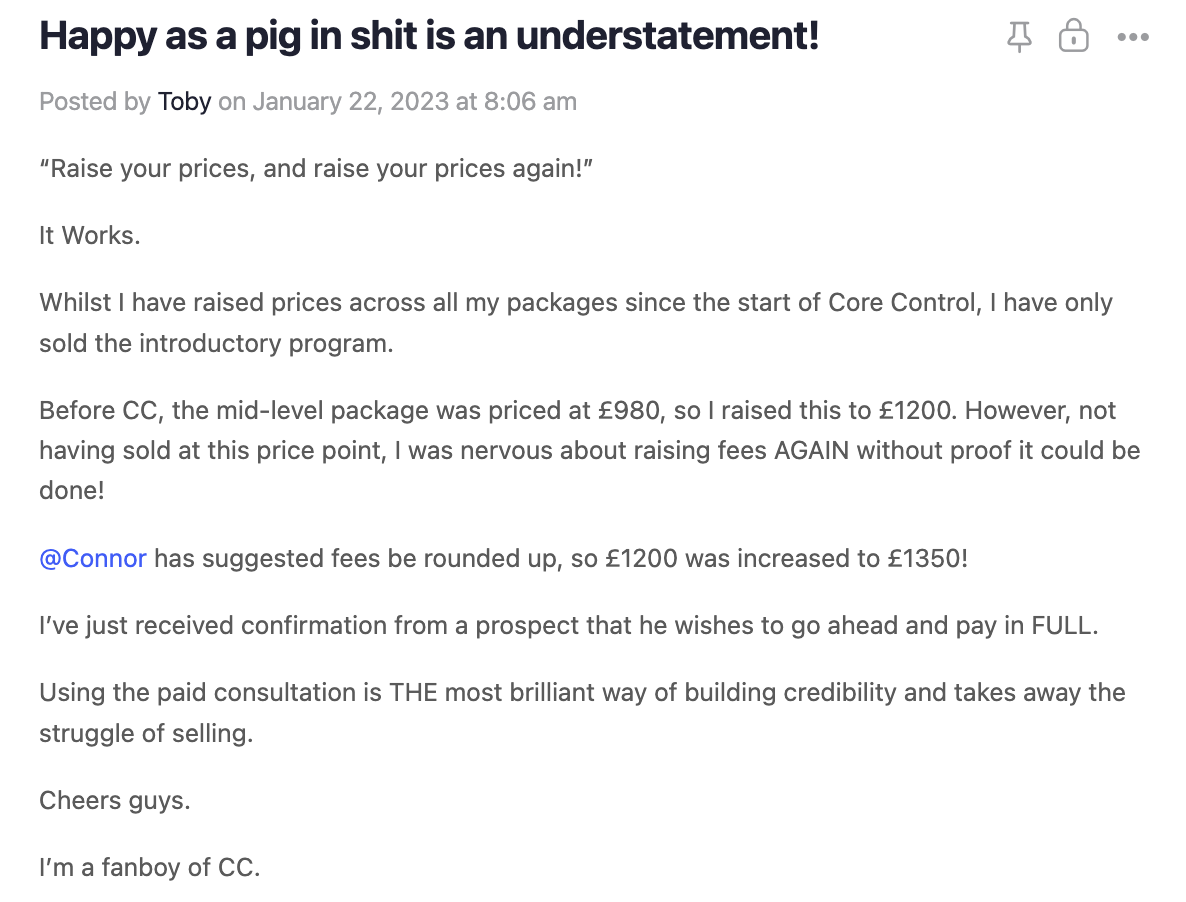This screenshot has width=1186, height=902.
Task: Click the "Raise your prices" quote line
Action: (317, 168)
